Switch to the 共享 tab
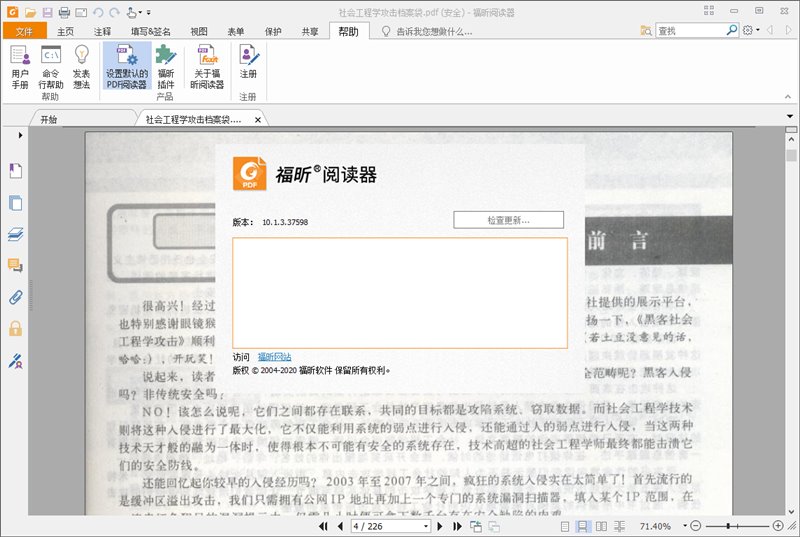The height and width of the screenshot is (537, 800). [310, 32]
